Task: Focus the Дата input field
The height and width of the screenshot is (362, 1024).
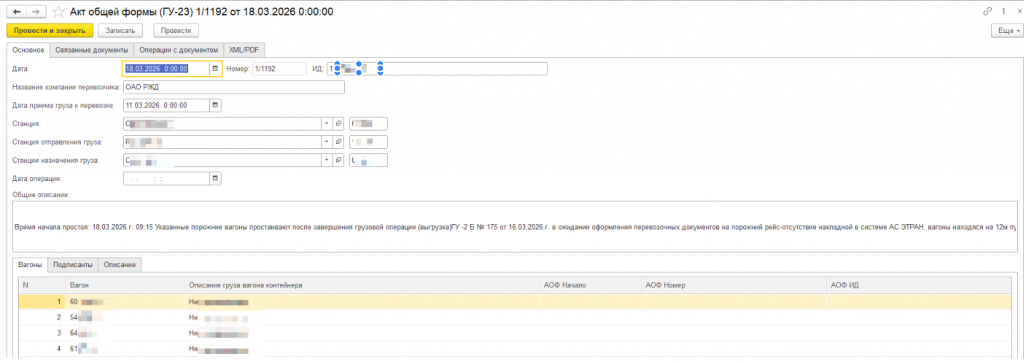Action: pos(167,69)
